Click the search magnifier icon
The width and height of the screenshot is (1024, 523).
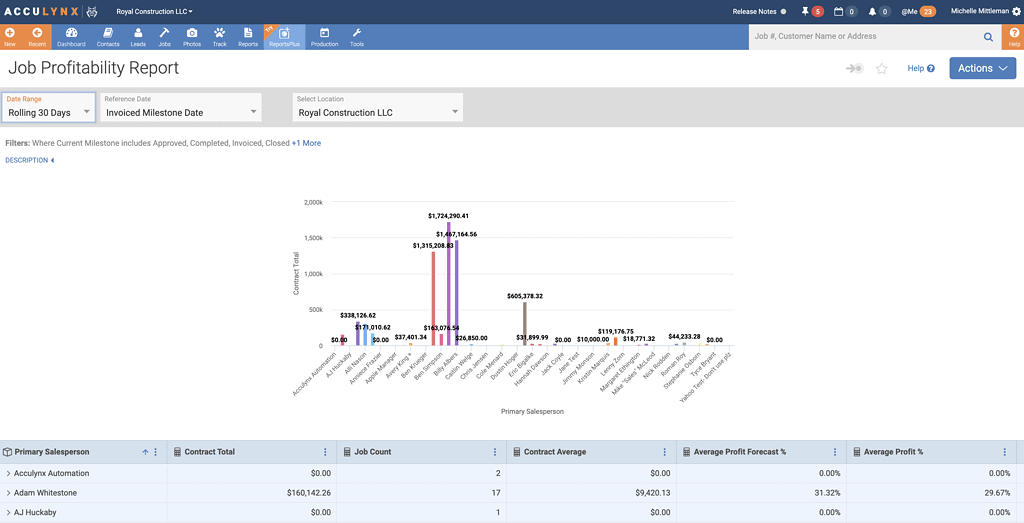[988, 37]
